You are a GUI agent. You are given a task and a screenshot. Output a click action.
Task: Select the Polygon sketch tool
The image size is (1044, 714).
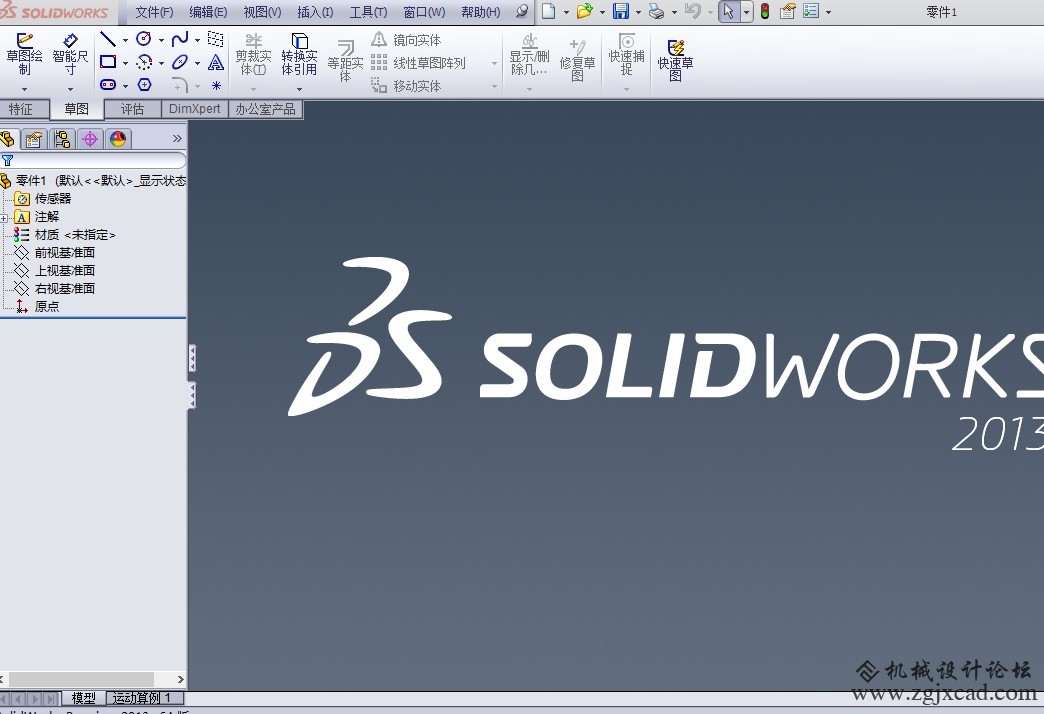[x=144, y=85]
